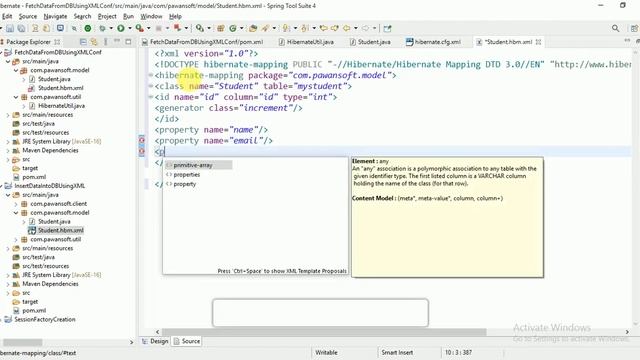The image size is (640, 360).
Task: Click the Last Edit Location arrow icon
Action: [x=323, y=28]
